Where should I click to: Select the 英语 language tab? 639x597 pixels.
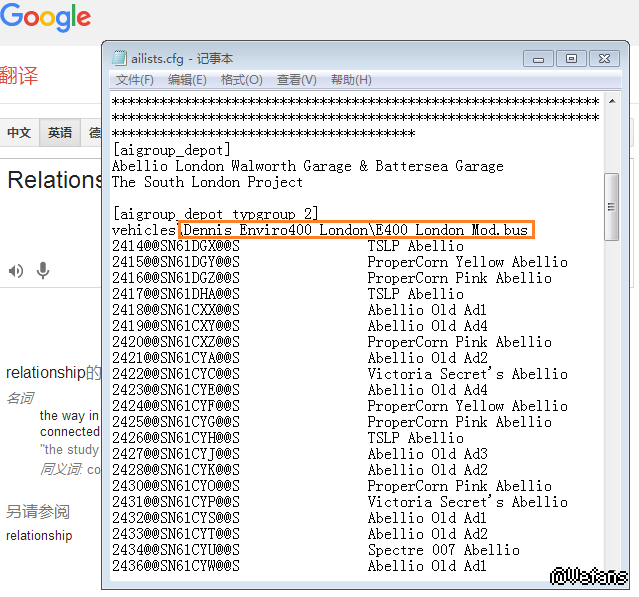[59, 132]
